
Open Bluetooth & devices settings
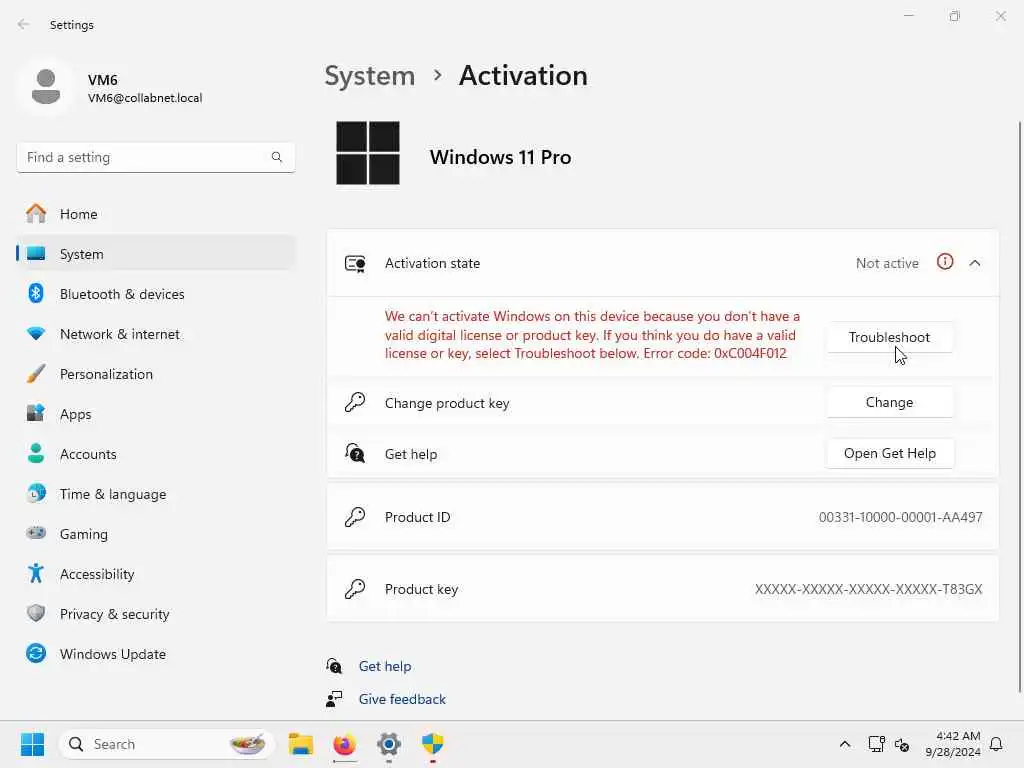pyautogui.click(x=155, y=294)
